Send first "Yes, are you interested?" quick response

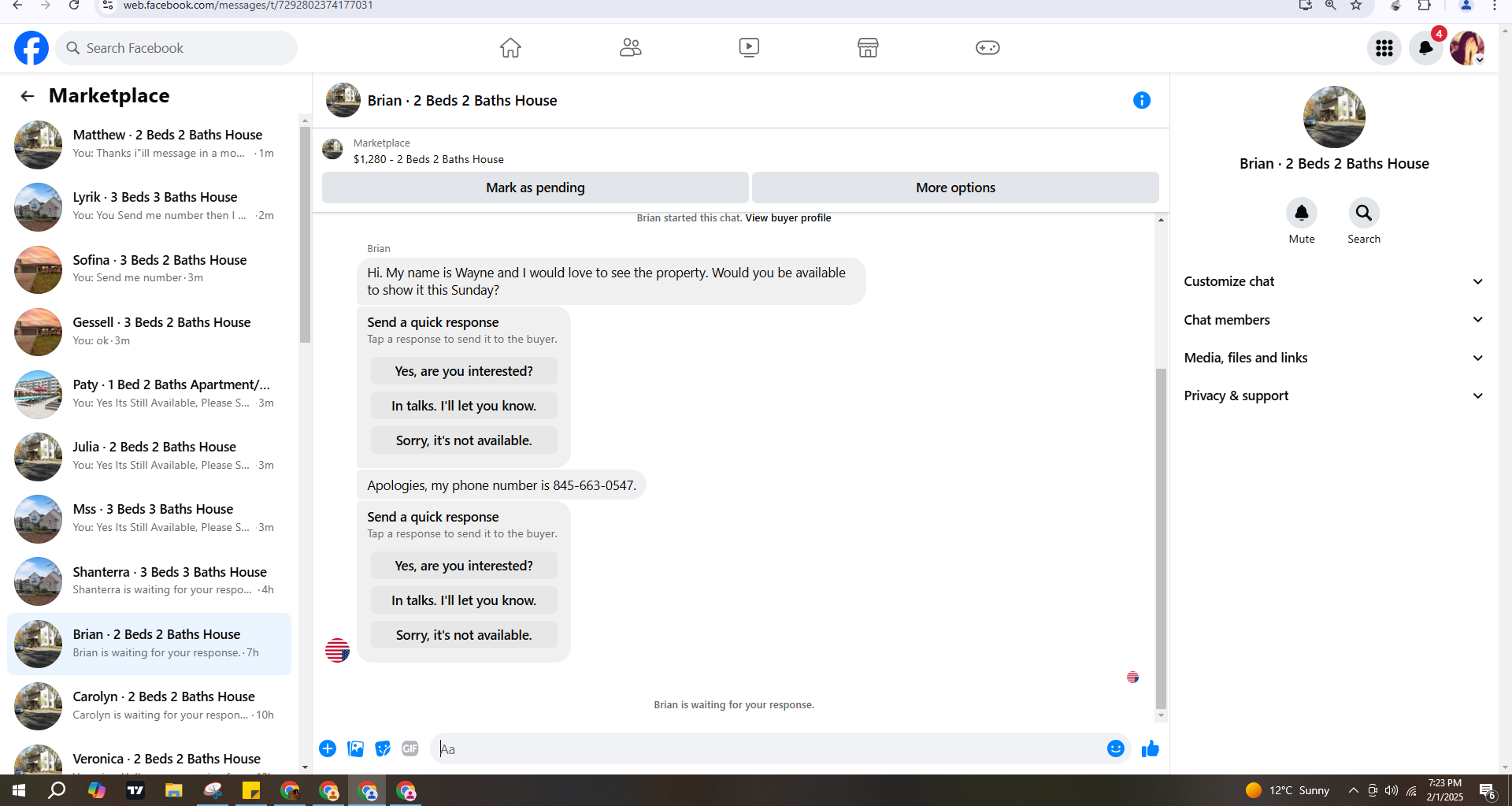click(x=464, y=371)
